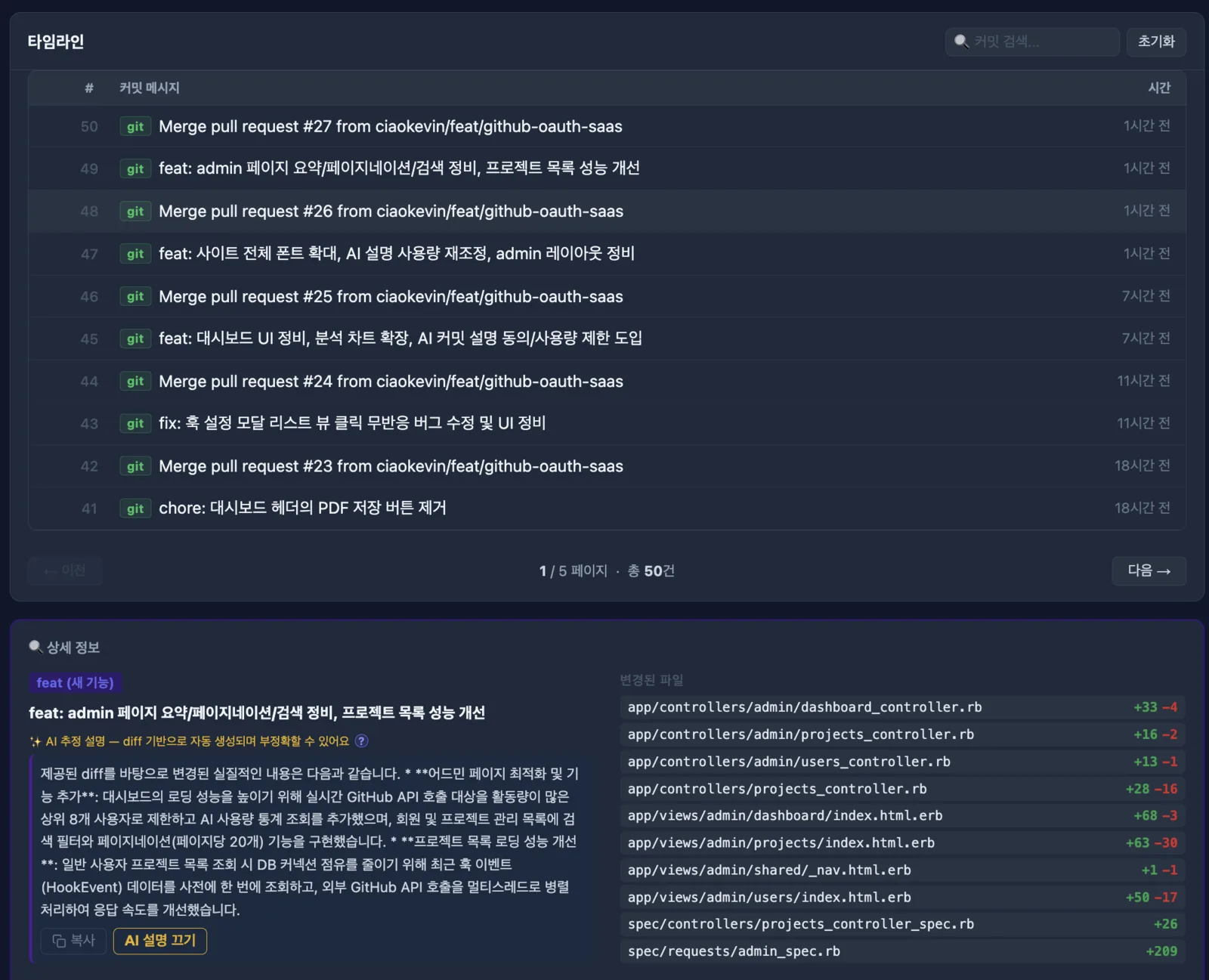Click the git badge on commit 43
The image size is (1209, 980).
(x=135, y=424)
